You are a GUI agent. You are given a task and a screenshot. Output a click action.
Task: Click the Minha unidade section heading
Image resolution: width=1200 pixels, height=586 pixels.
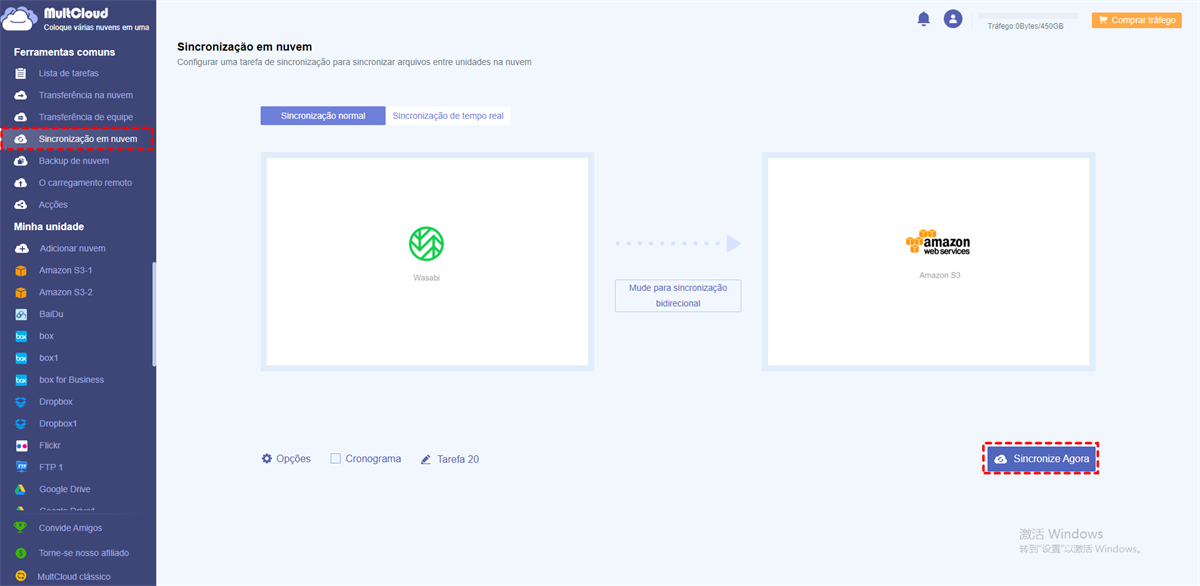pyautogui.click(x=49, y=227)
